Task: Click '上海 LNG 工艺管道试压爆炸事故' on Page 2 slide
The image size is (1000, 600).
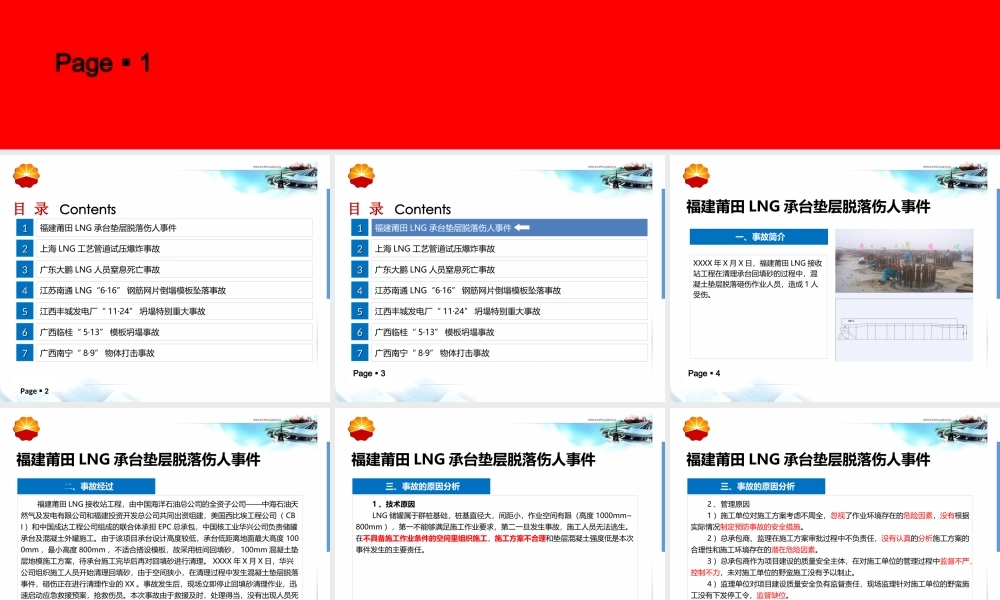Action: (174, 249)
